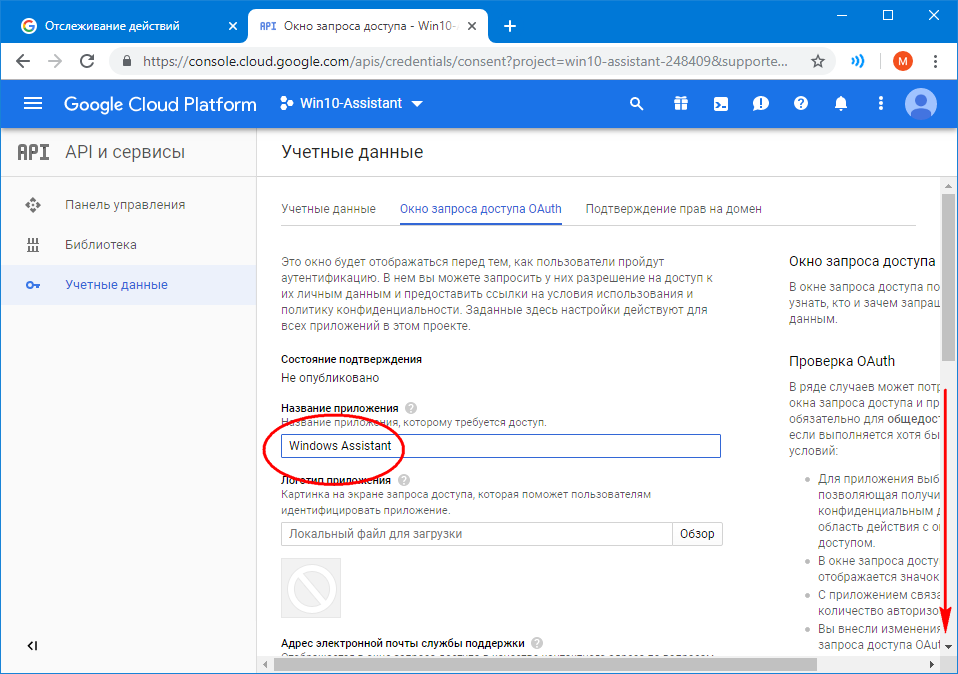Click the API logo in sidebar header
This screenshot has width=958, height=674.
pyautogui.click(x=33, y=152)
